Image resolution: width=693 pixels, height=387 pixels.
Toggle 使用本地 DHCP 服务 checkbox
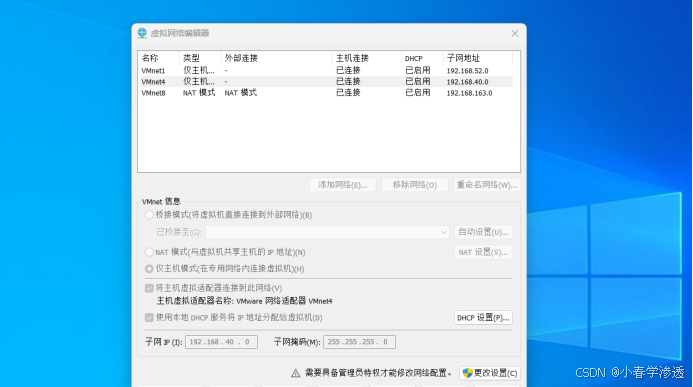[x=149, y=318]
